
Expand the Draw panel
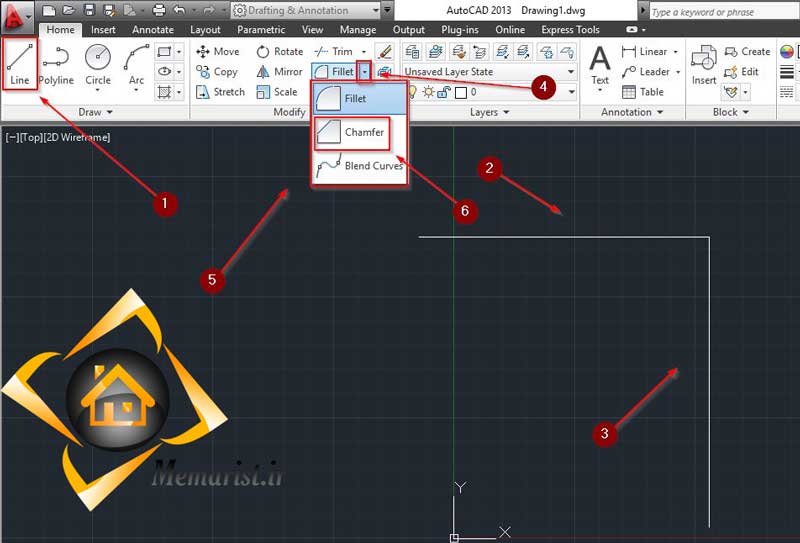(95, 112)
